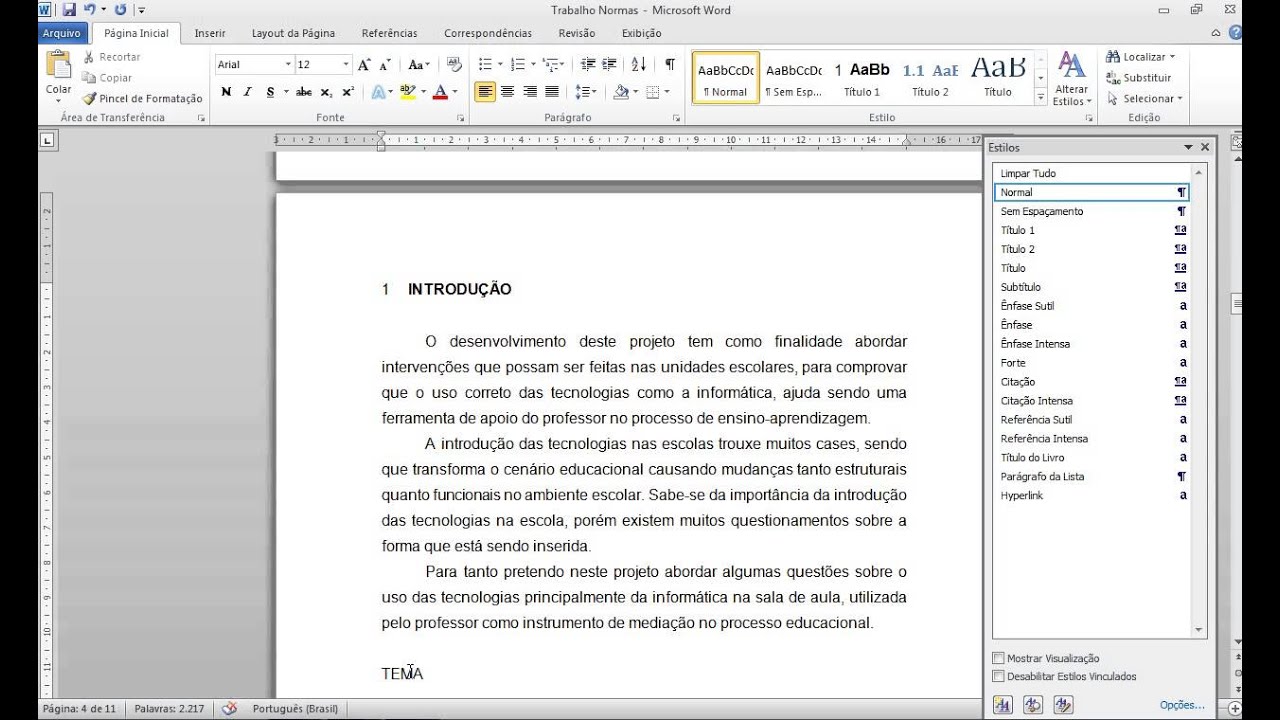This screenshot has height=720, width=1280.
Task: Sort text with A-Z icon
Action: tap(640, 65)
